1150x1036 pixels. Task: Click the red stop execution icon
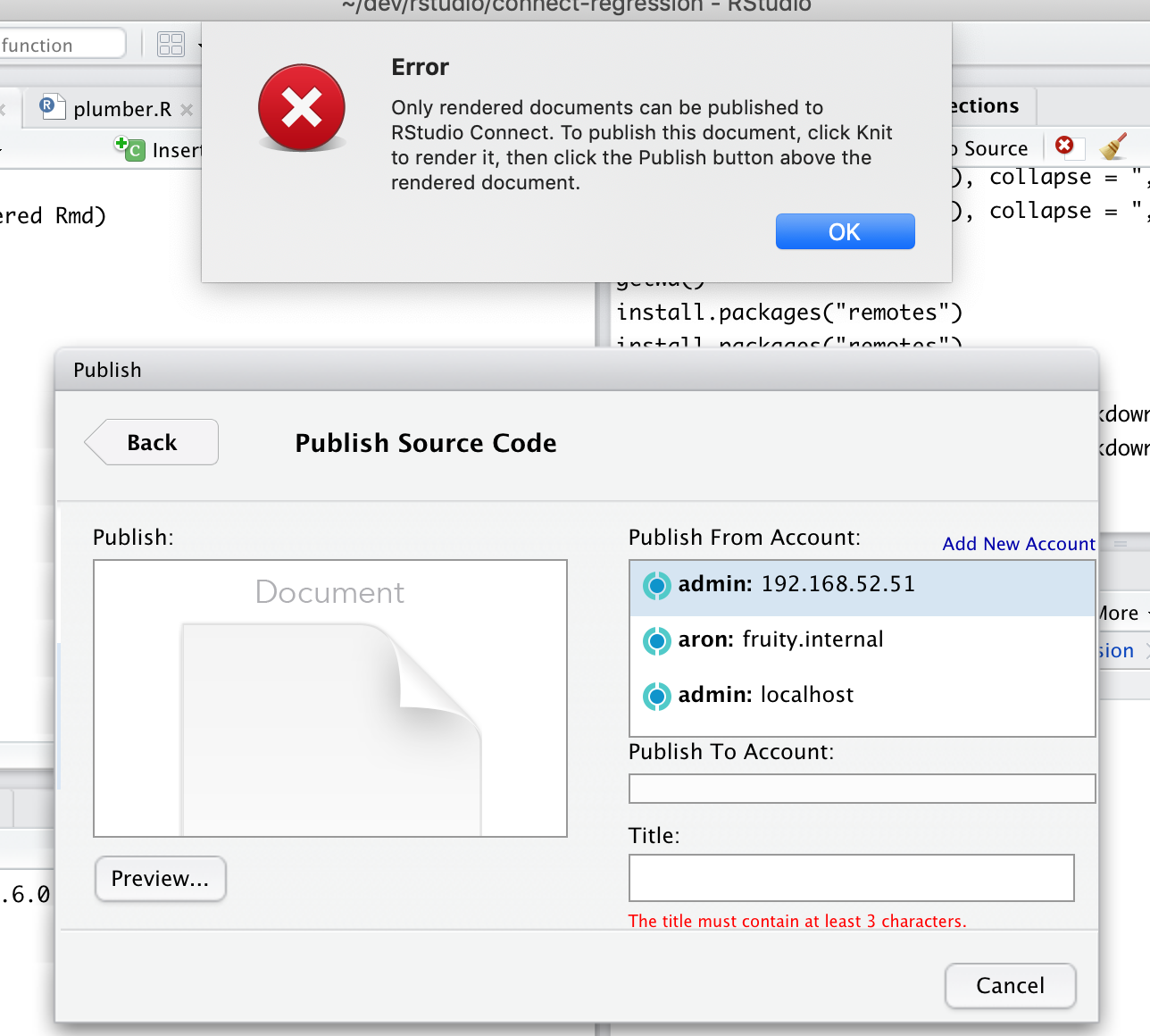(x=1065, y=146)
